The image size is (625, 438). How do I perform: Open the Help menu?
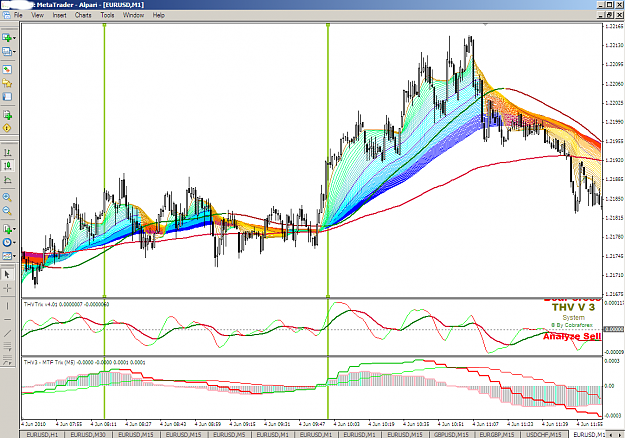159,15
